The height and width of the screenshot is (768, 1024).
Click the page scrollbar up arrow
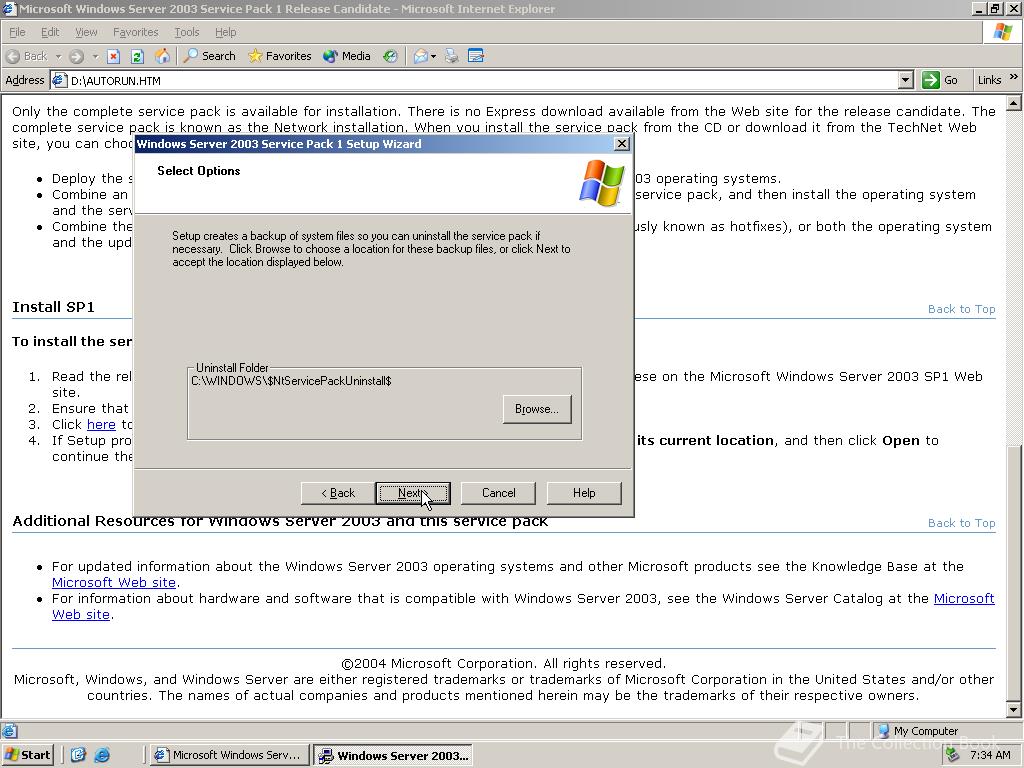point(1014,103)
